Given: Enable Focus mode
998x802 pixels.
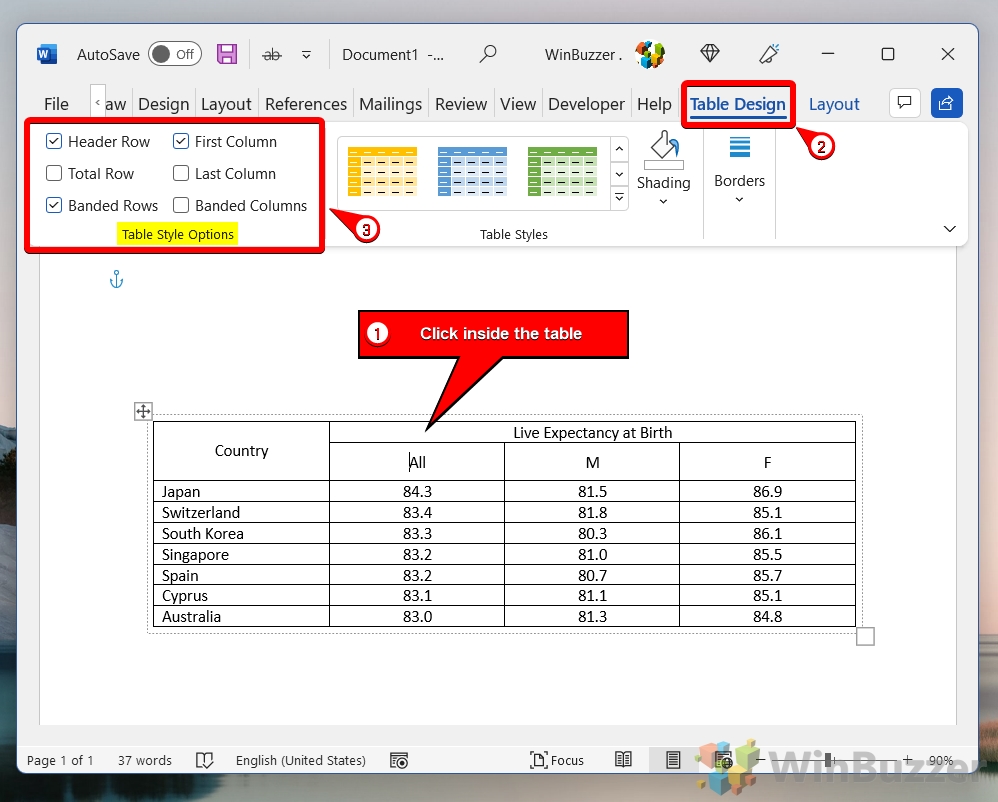Looking at the screenshot, I should tap(557, 760).
